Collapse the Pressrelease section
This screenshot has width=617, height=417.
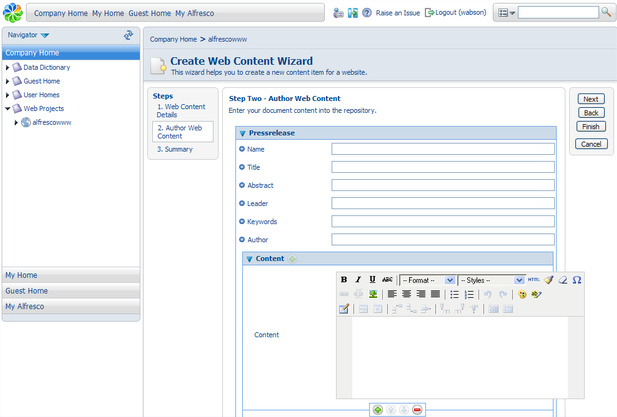pos(242,133)
